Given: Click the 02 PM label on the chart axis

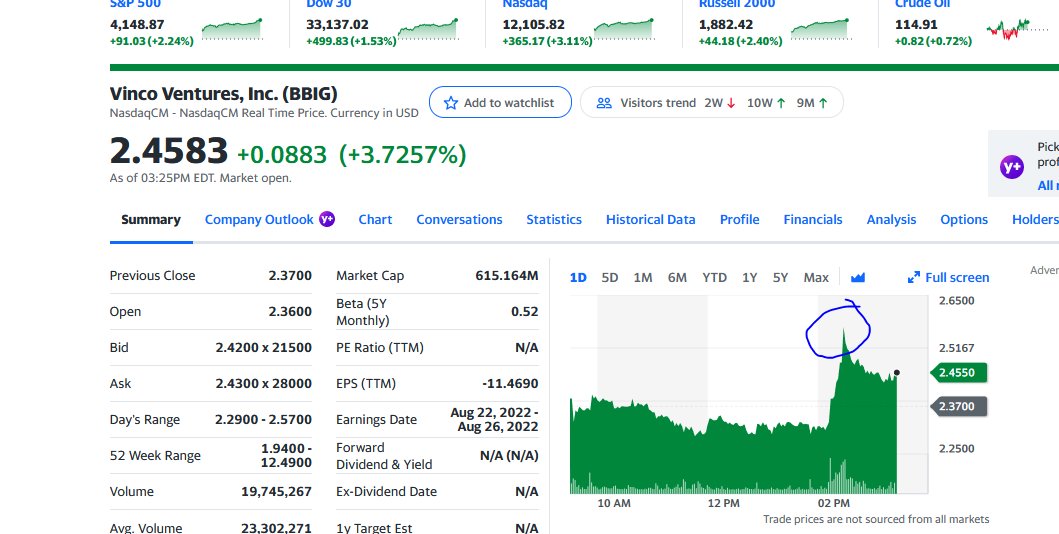Looking at the screenshot, I should 833,504.
